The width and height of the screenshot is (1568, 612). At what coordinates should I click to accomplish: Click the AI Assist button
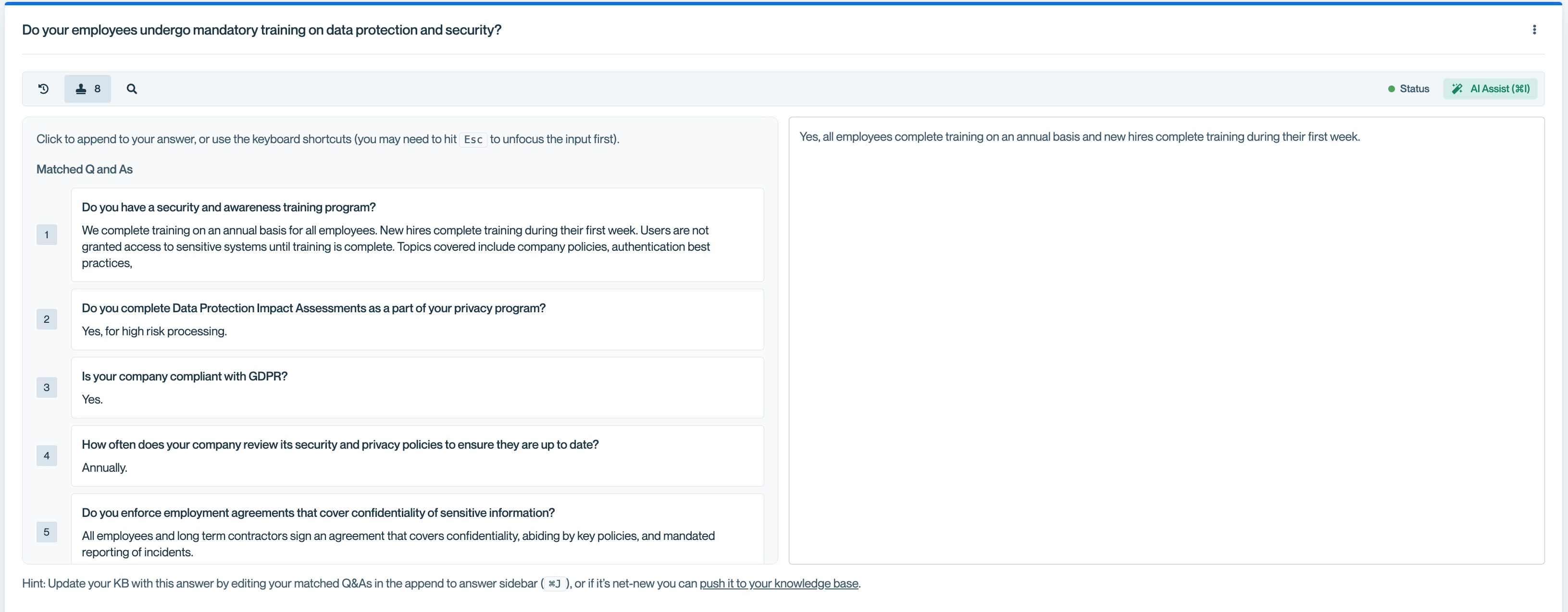click(x=1499, y=89)
